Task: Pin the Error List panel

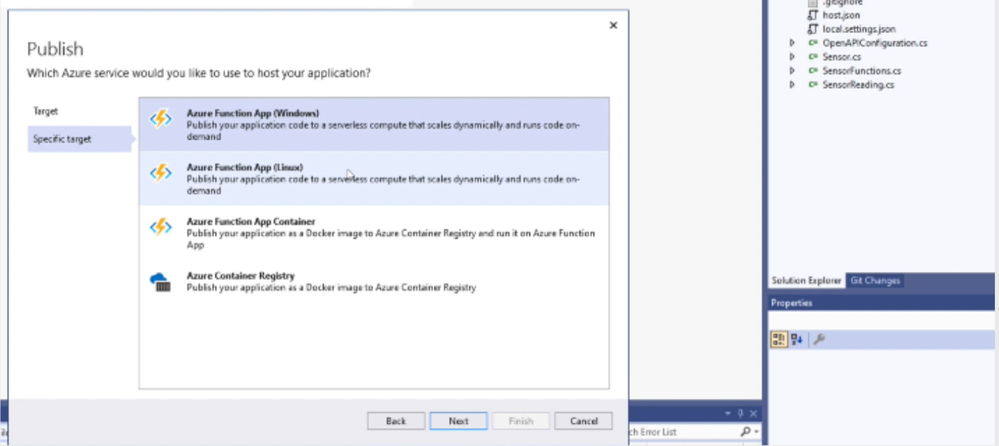Action: click(x=741, y=414)
